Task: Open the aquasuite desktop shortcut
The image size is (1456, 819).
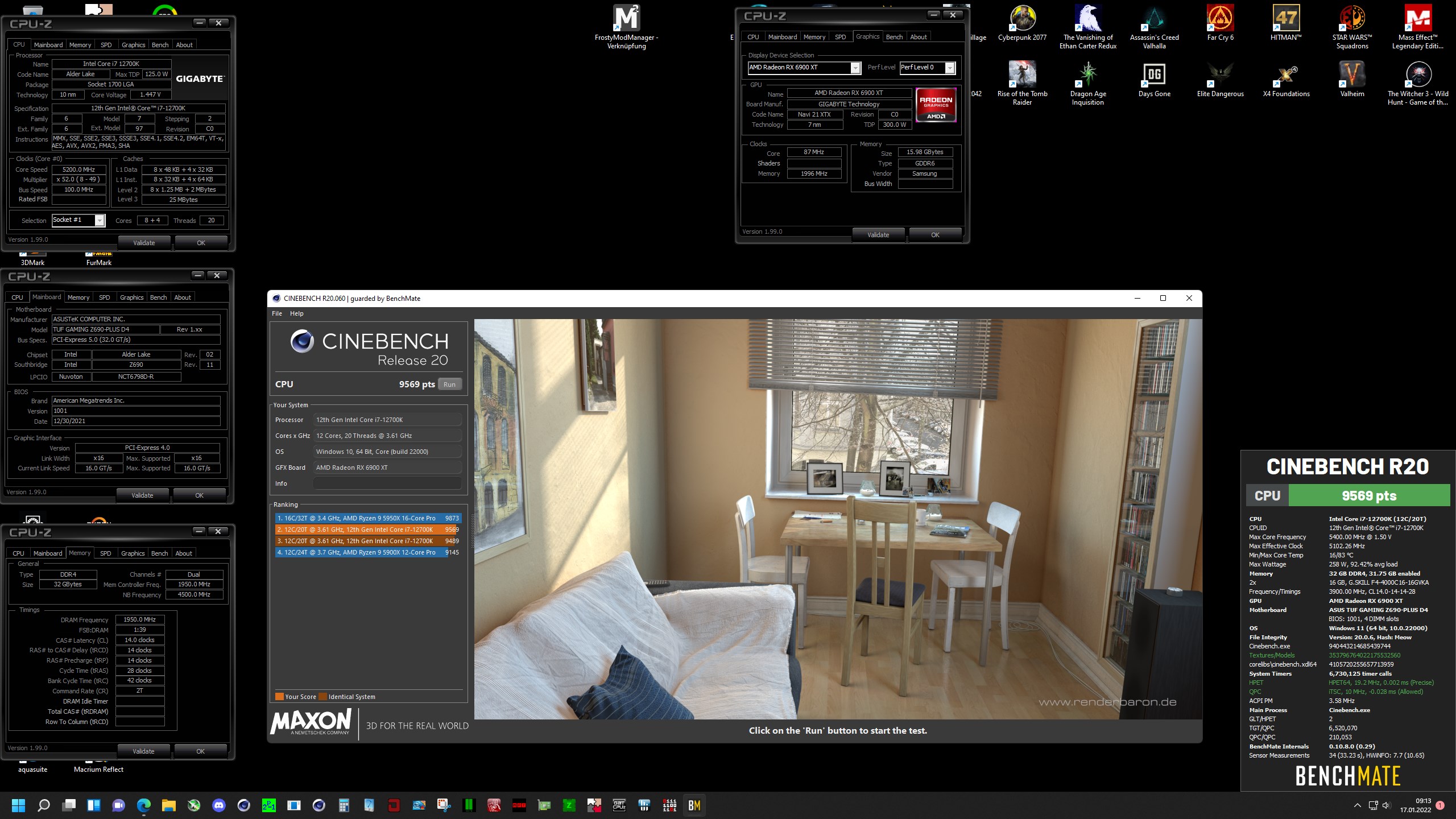Action: coord(32,765)
